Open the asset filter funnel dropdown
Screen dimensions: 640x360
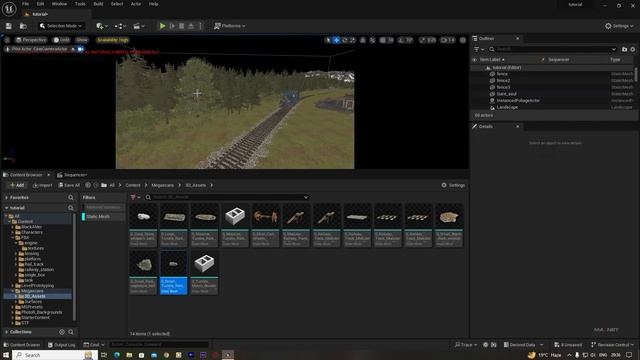(x=135, y=198)
